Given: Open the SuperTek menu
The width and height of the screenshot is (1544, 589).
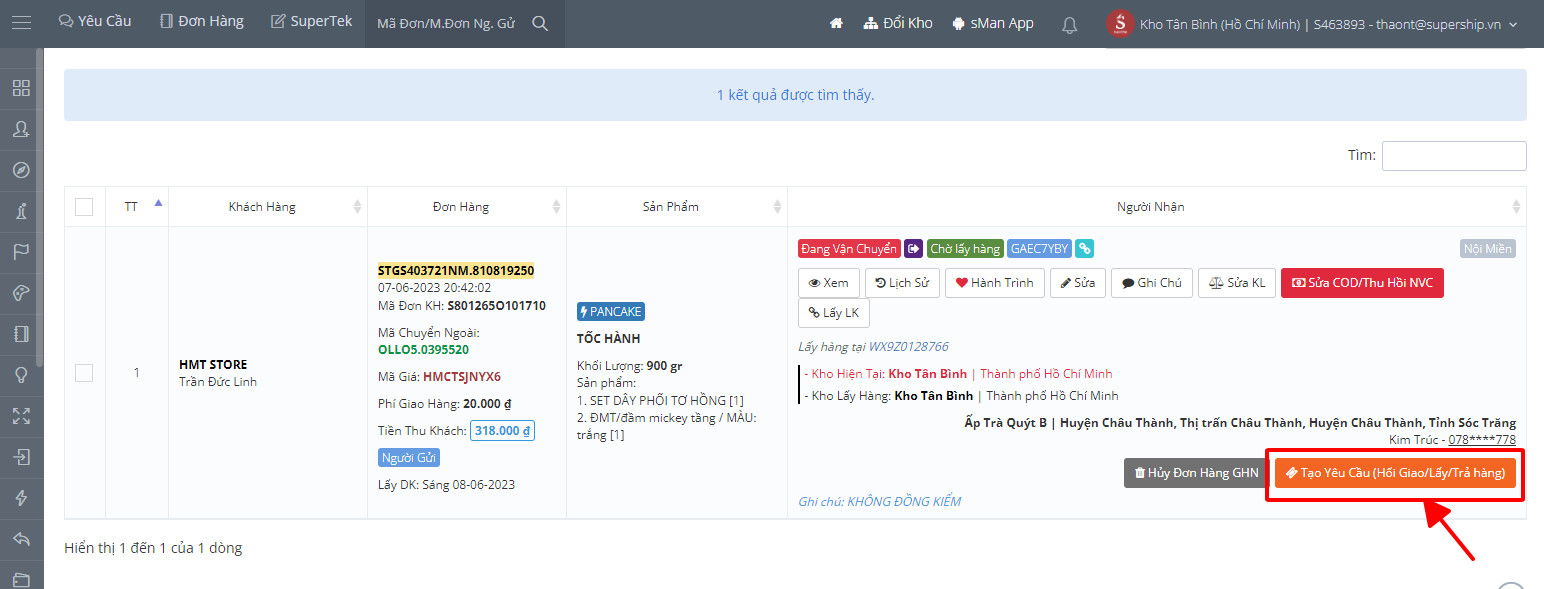Looking at the screenshot, I should 312,21.
